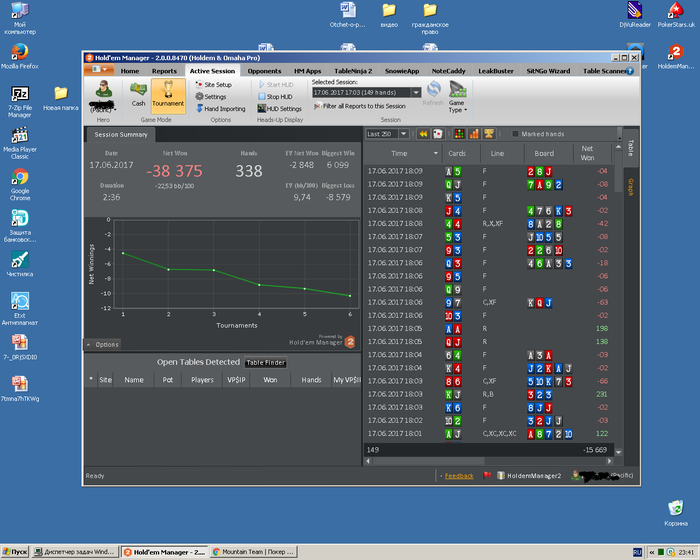Select Cash game mode

[x=138, y=93]
